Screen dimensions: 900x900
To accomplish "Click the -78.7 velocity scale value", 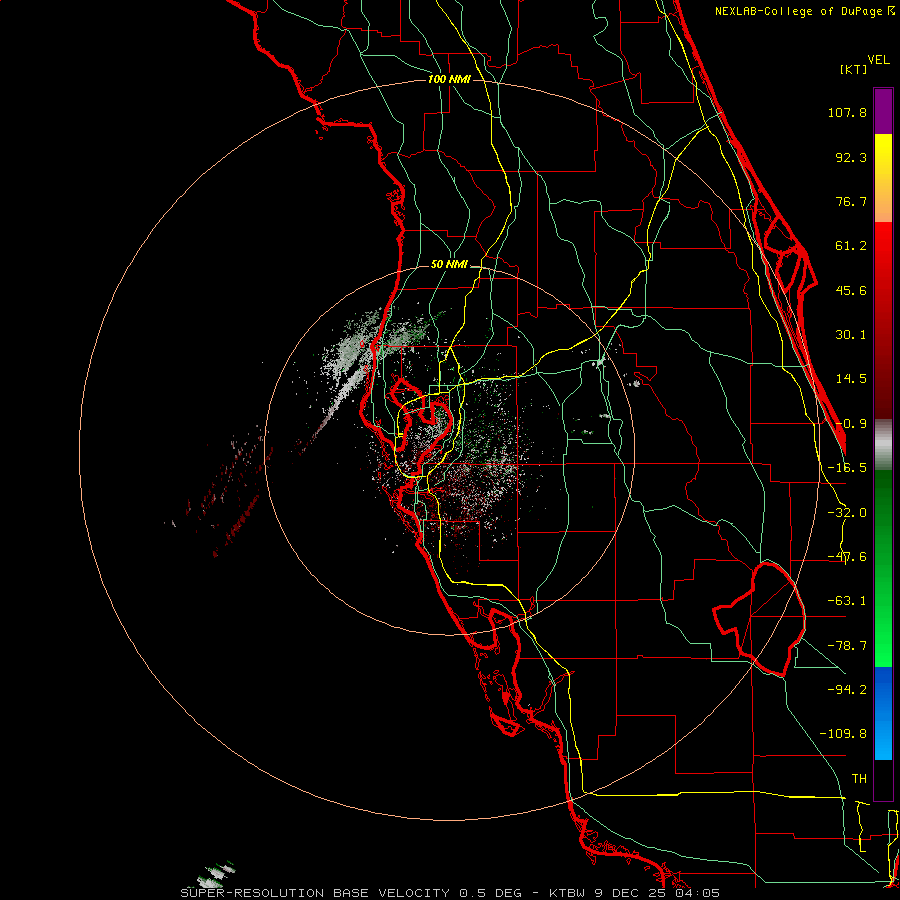I will (x=847, y=646).
